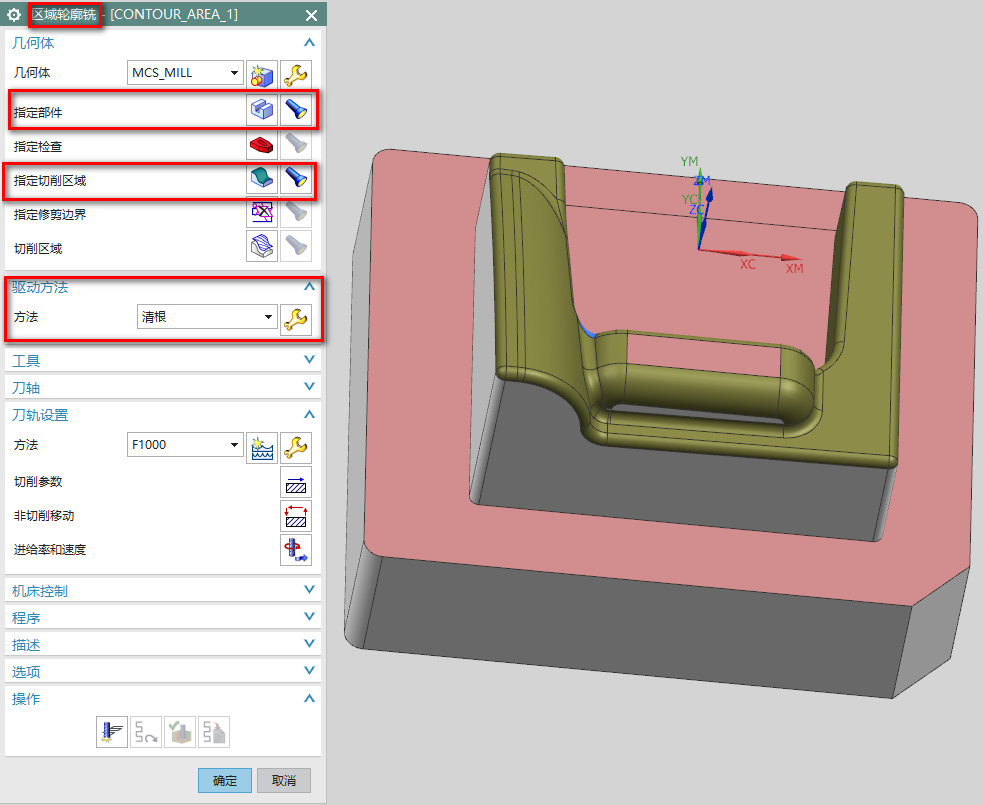The width and height of the screenshot is (984, 805).
Task: Click the 取消 cancel button
Action: coord(284,781)
